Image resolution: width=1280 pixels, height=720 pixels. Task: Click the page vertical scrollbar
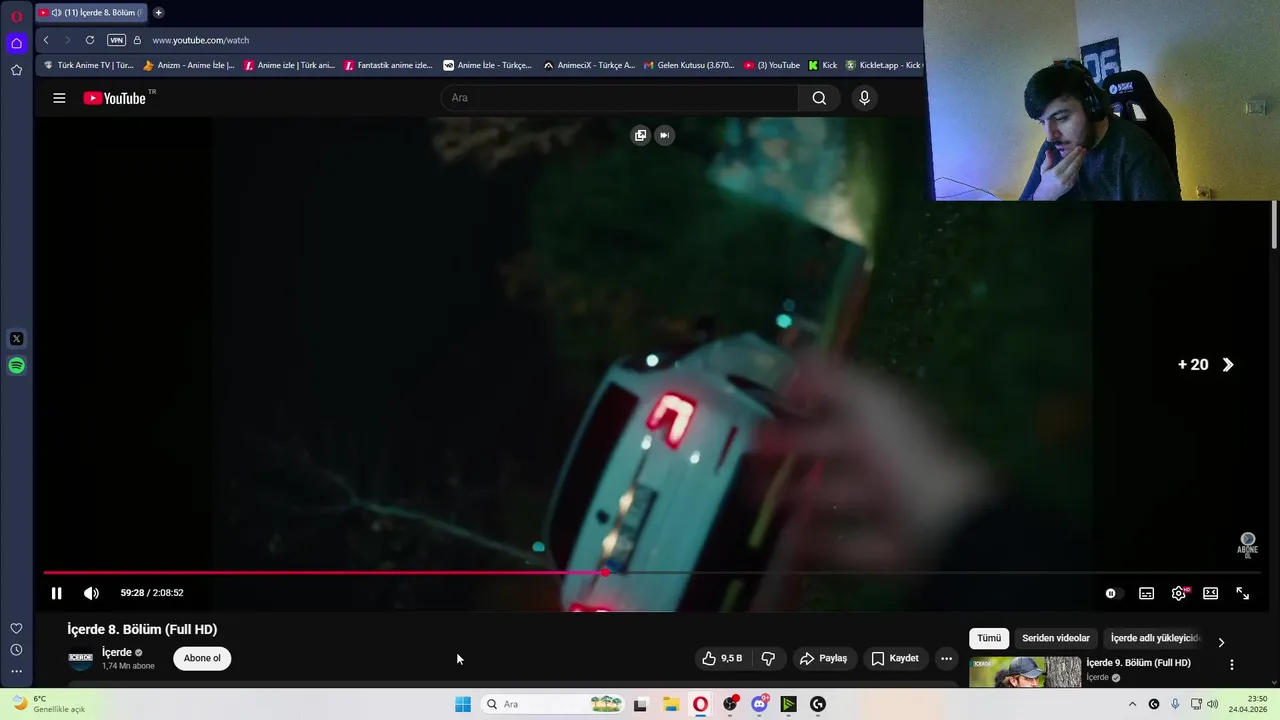(1274, 225)
